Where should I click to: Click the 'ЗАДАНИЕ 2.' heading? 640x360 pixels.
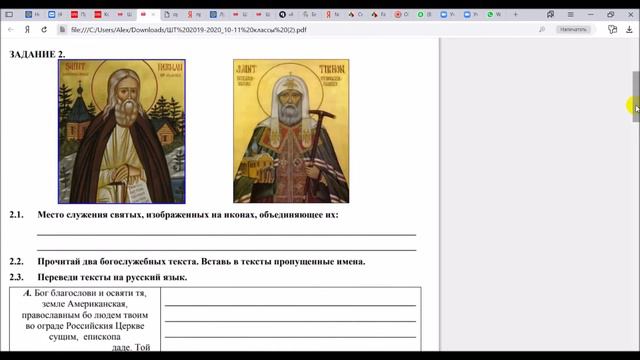37,54
